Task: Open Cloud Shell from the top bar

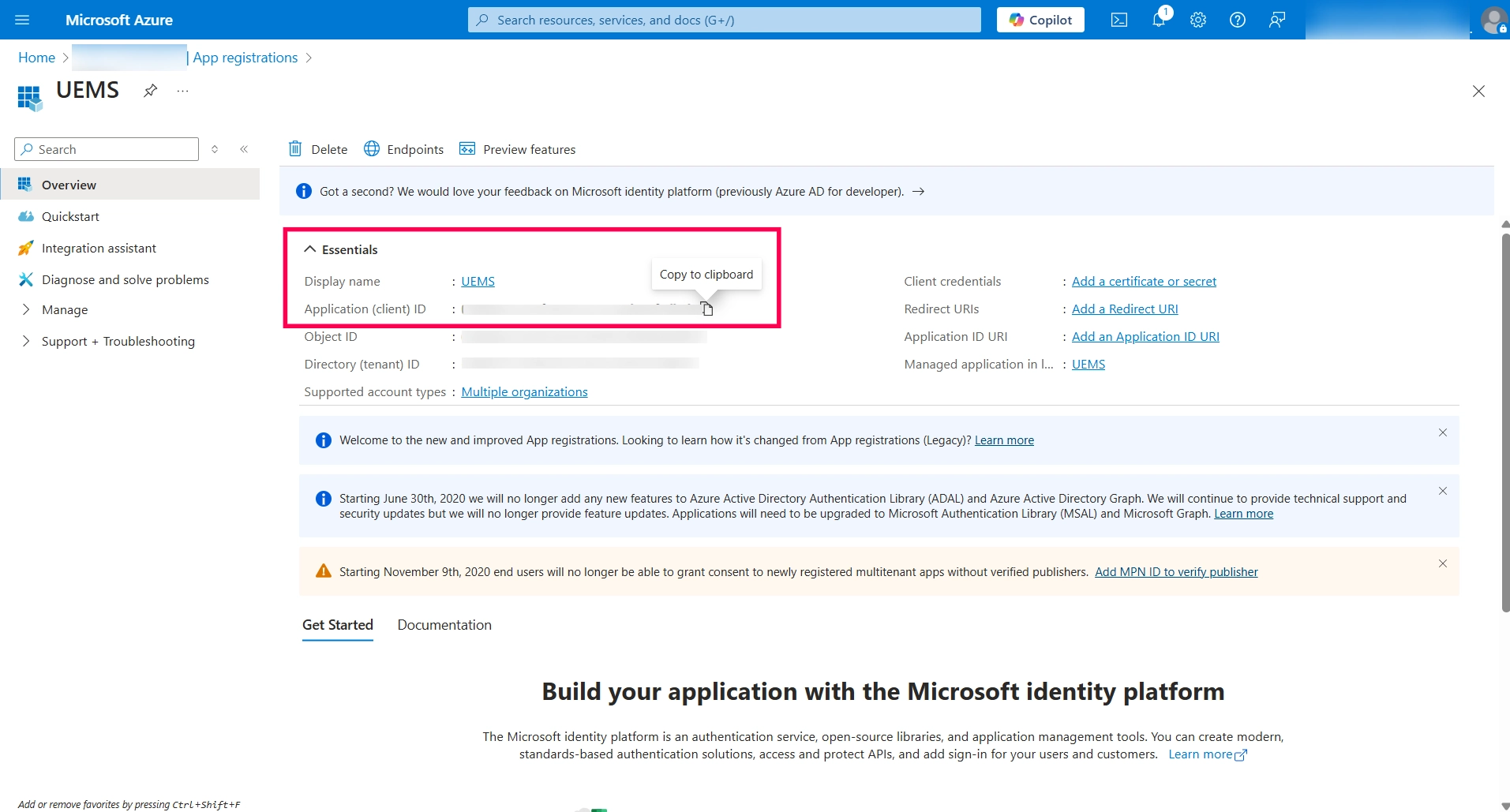Action: [1119, 20]
